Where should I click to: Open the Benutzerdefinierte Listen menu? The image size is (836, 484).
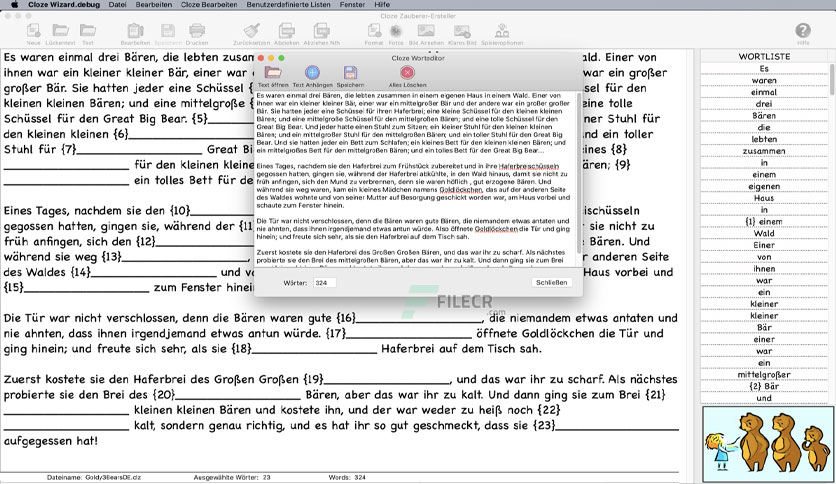click(x=288, y=4)
